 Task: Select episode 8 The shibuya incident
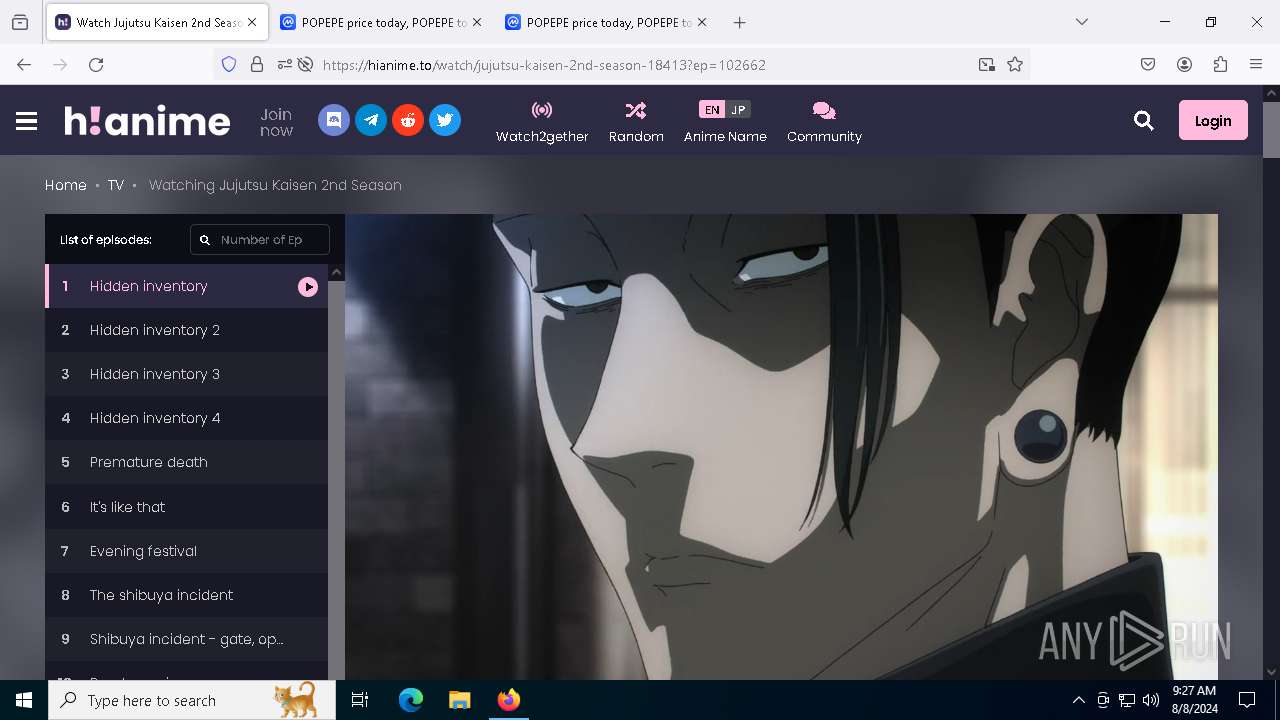187,595
